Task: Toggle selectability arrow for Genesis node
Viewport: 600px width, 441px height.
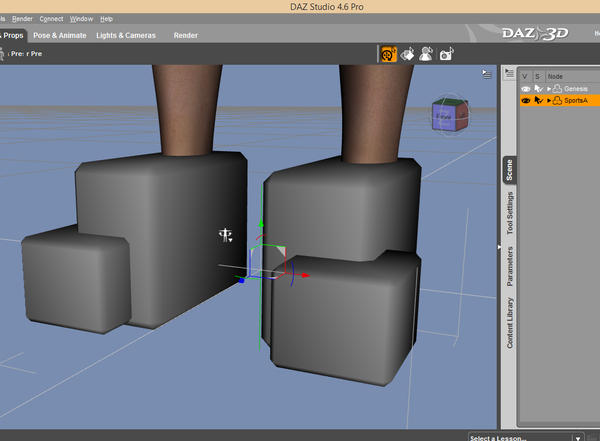Action: [x=537, y=88]
